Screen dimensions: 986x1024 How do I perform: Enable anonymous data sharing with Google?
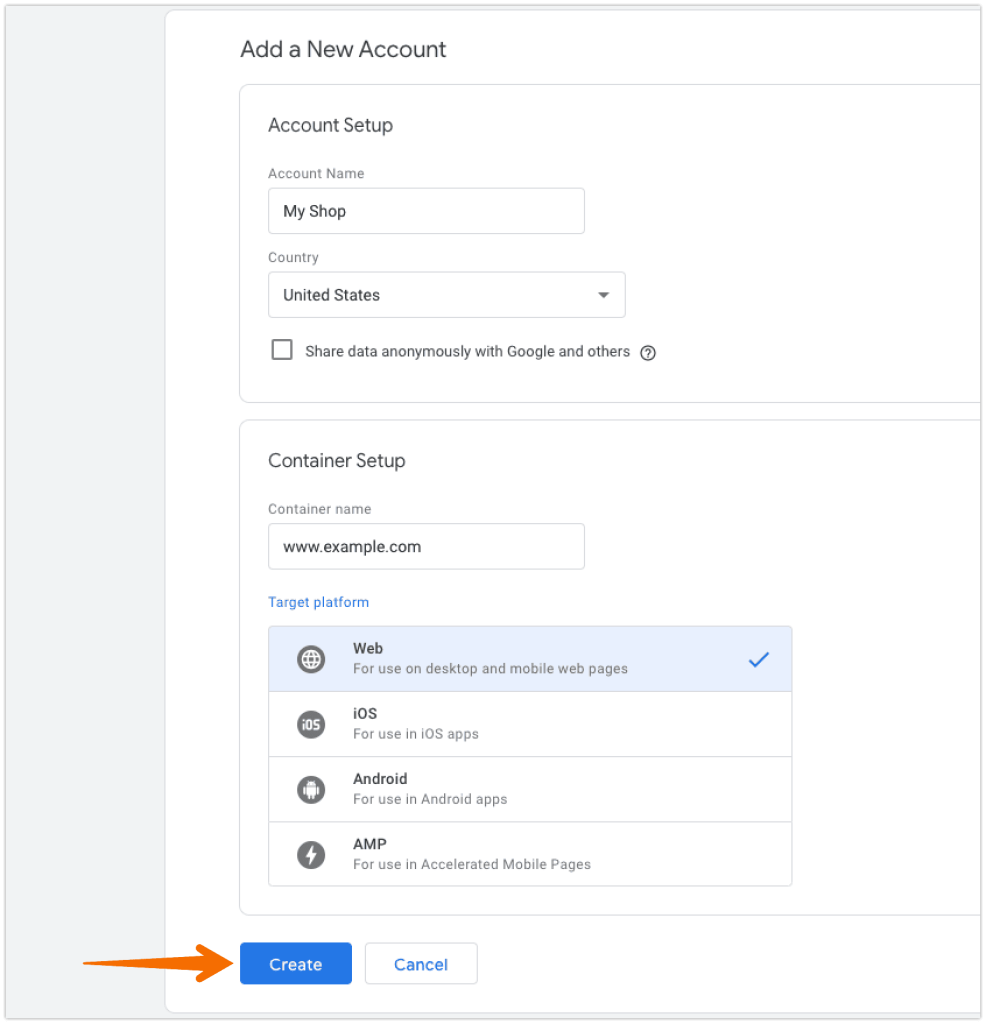281,349
